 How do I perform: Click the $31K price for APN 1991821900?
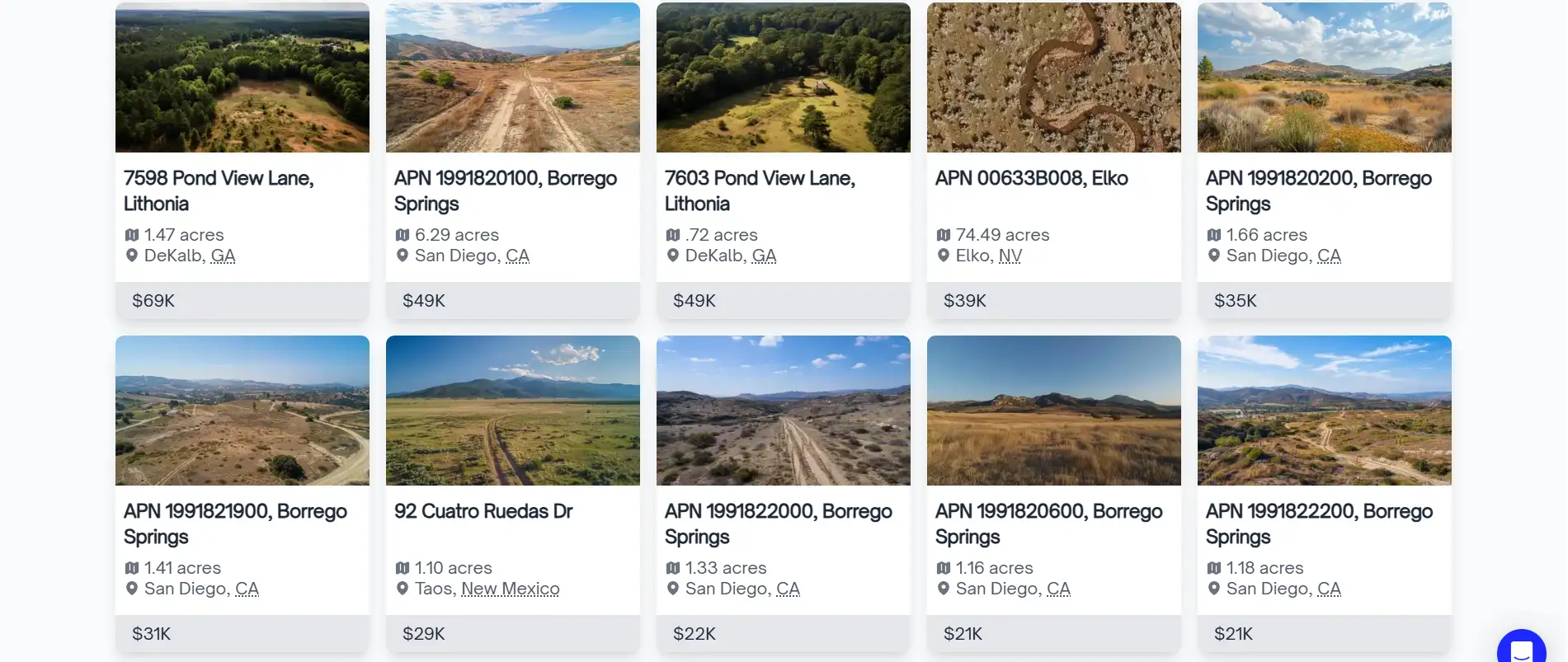click(152, 634)
